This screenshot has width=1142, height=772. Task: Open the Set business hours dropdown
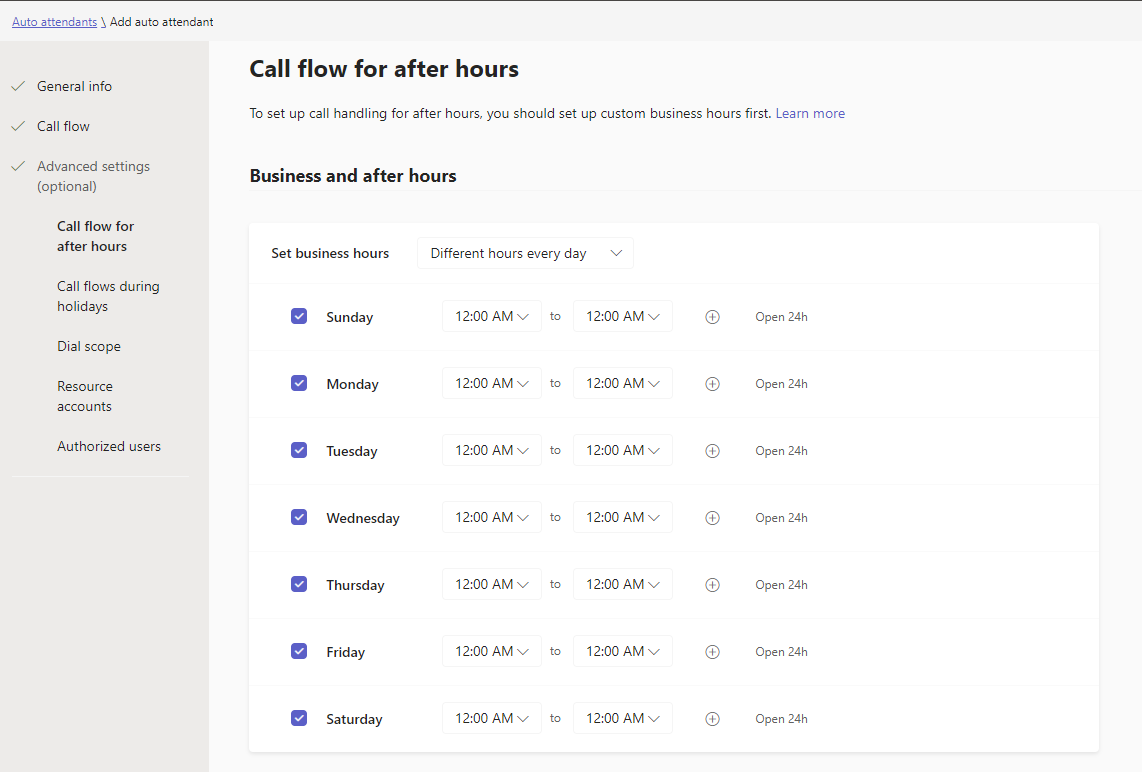pyautogui.click(x=525, y=253)
